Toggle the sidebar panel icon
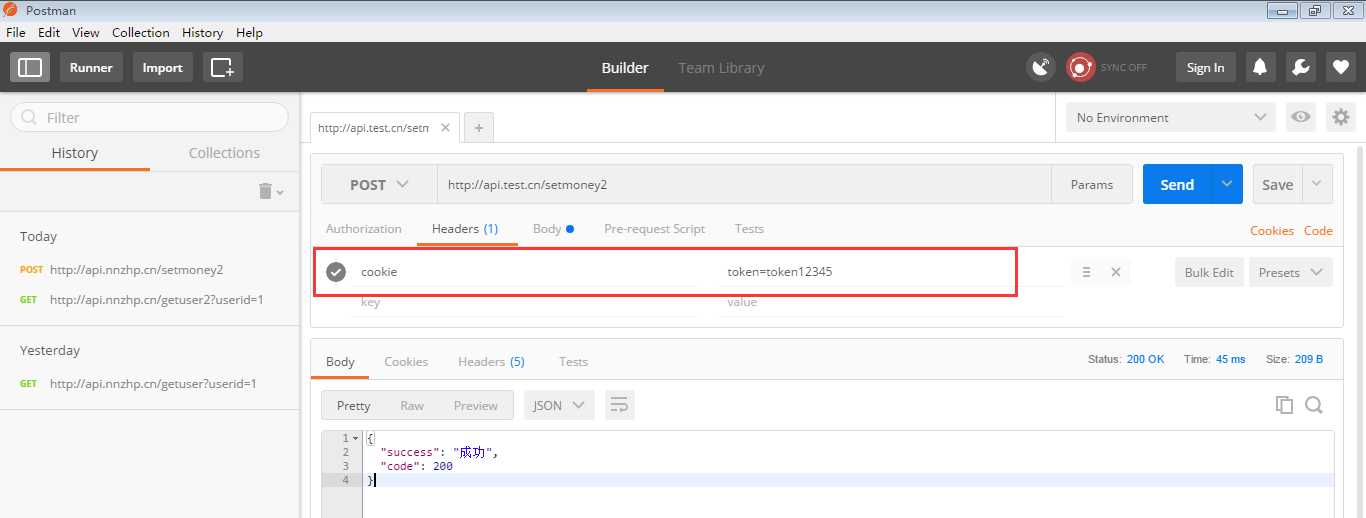Image resolution: width=1366 pixels, height=518 pixels. click(30, 67)
